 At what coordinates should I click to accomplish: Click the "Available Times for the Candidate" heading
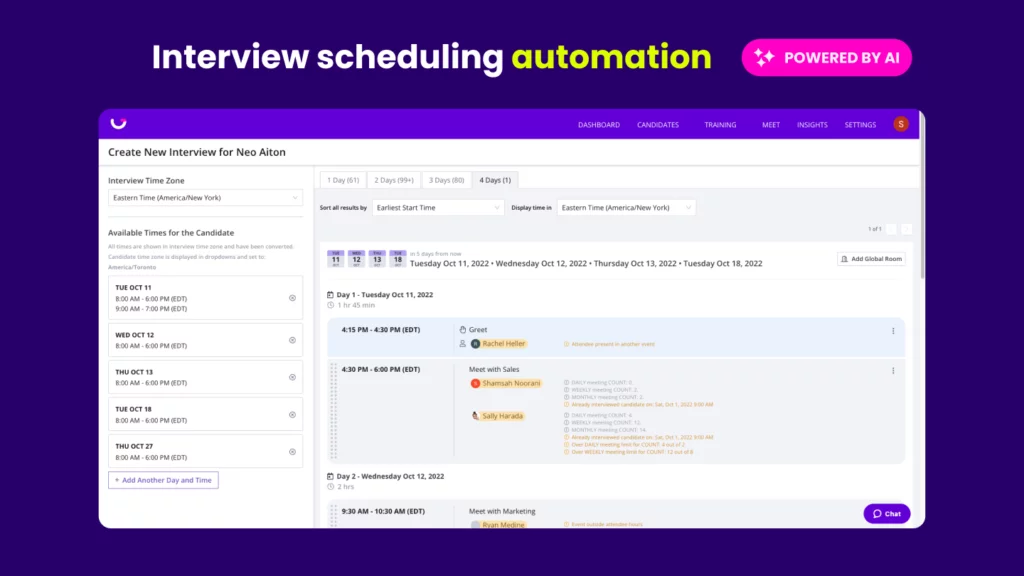pyautogui.click(x=171, y=232)
